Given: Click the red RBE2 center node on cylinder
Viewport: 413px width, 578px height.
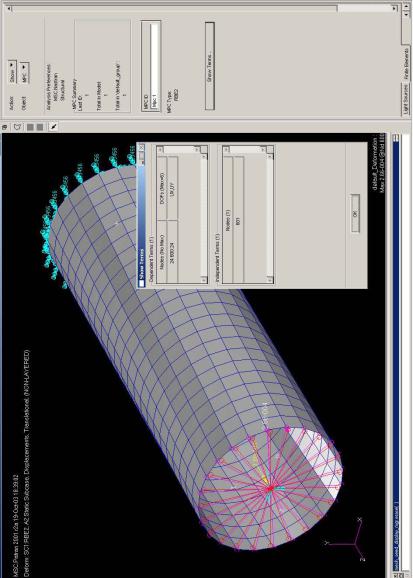Looking at the screenshot, I should click(x=270, y=488).
